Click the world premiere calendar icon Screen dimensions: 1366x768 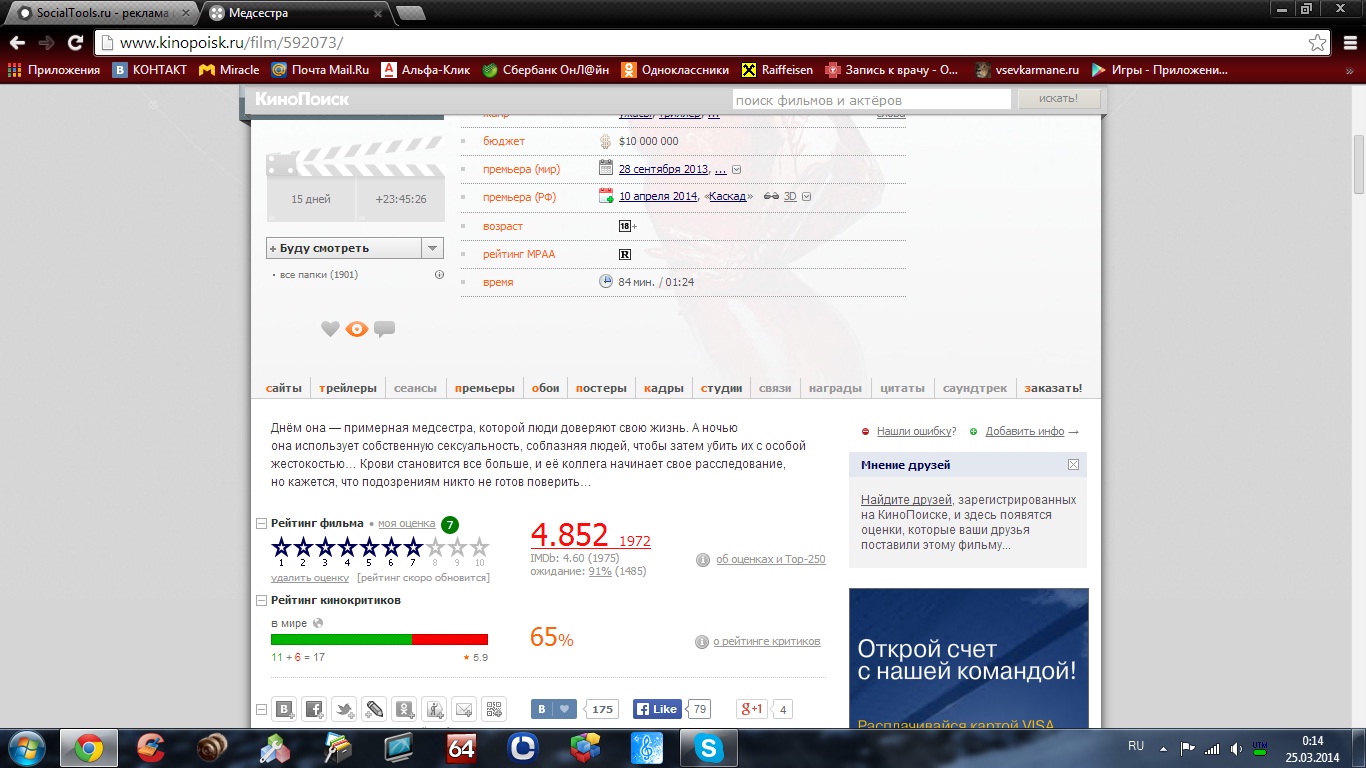[x=606, y=168]
